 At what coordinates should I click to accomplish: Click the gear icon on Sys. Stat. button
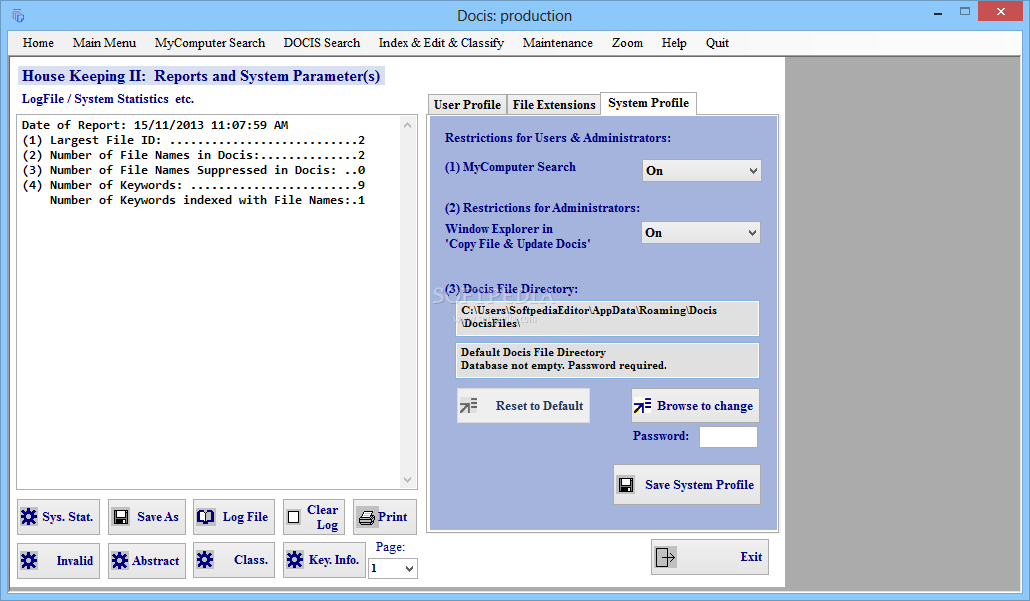point(29,517)
